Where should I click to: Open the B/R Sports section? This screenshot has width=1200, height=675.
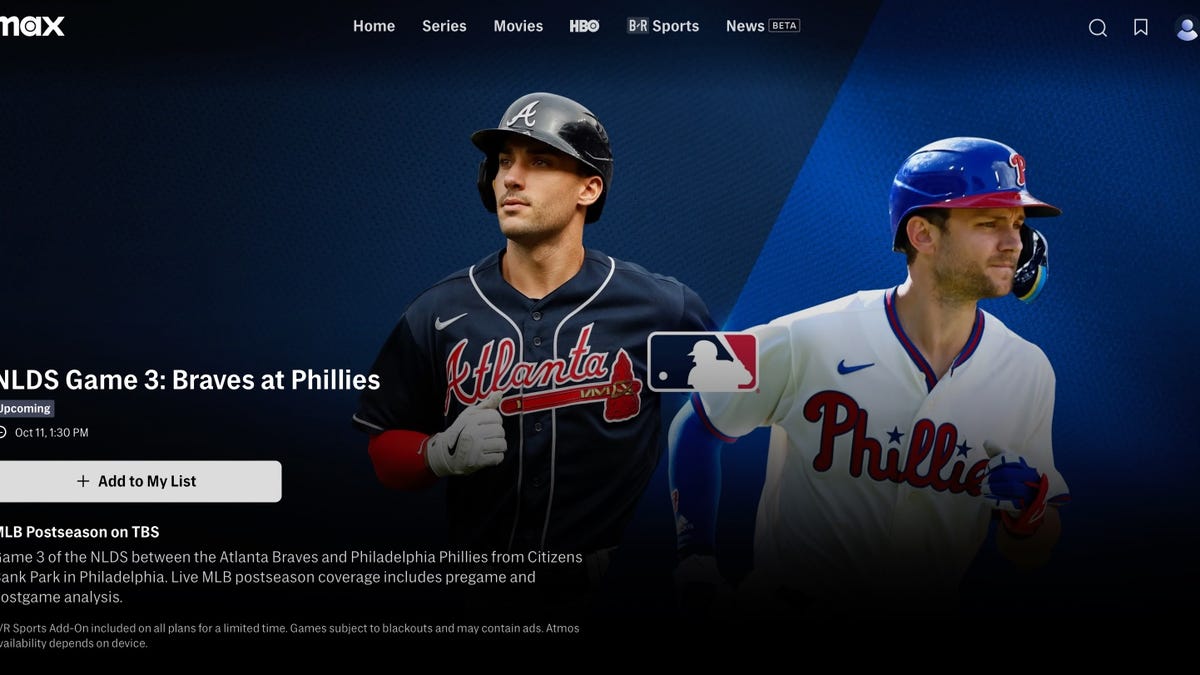click(663, 26)
